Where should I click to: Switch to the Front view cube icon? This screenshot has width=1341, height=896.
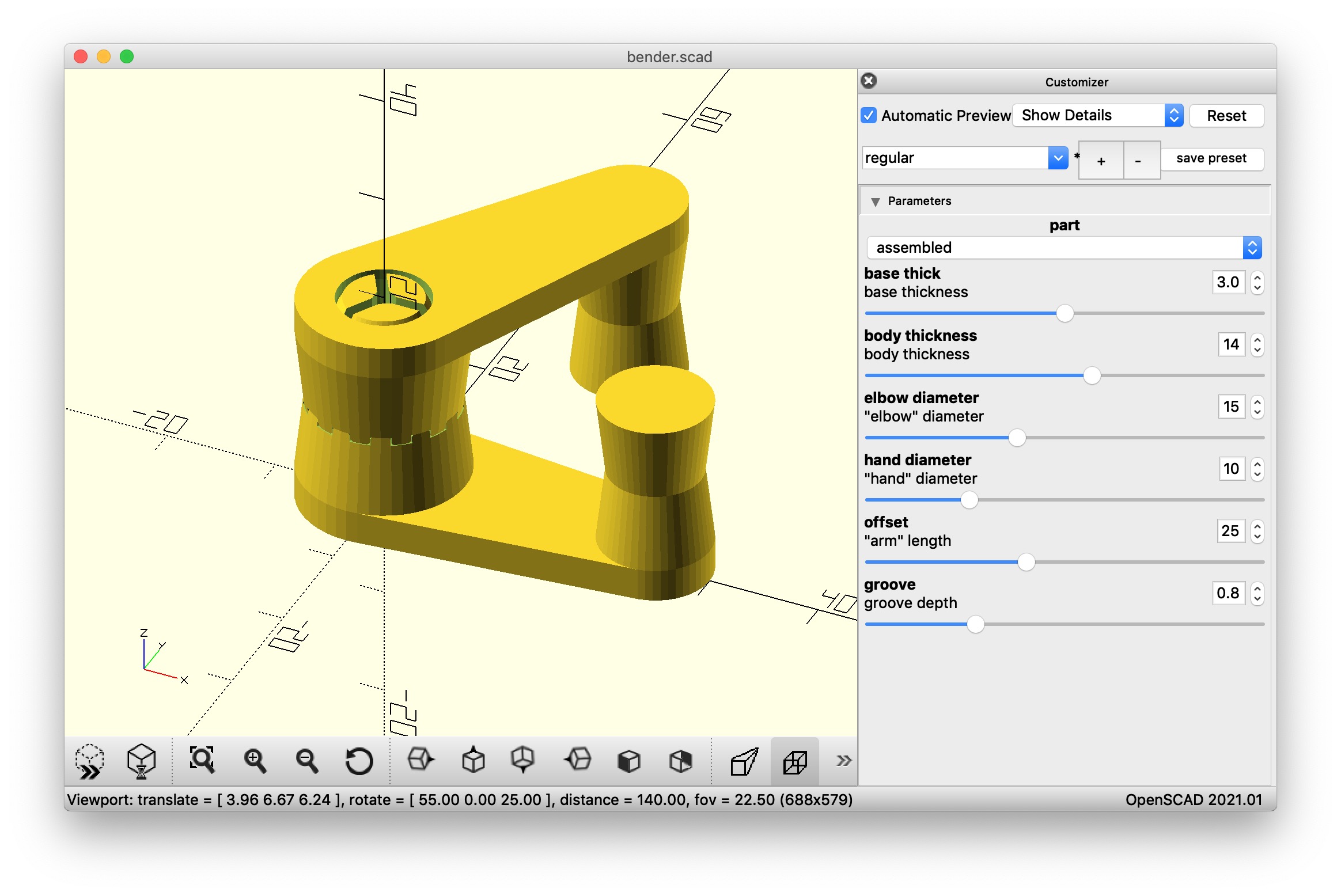click(628, 761)
